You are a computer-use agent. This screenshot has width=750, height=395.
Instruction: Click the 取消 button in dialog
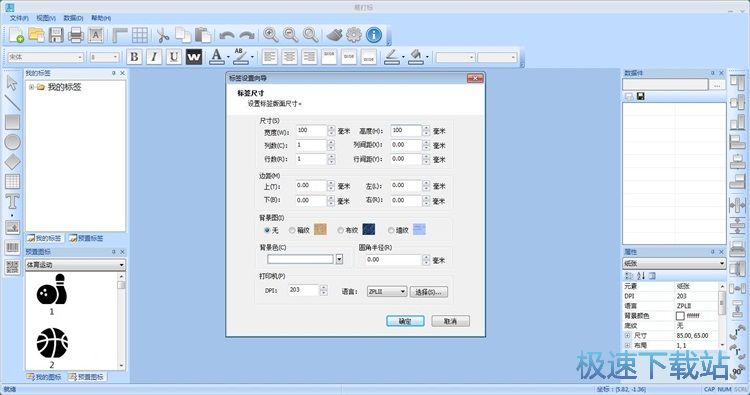click(450, 321)
